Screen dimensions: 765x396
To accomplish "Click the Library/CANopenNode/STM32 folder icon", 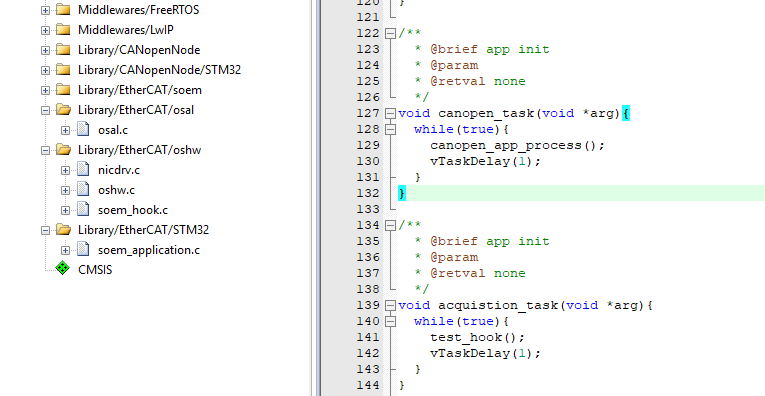I will point(63,69).
